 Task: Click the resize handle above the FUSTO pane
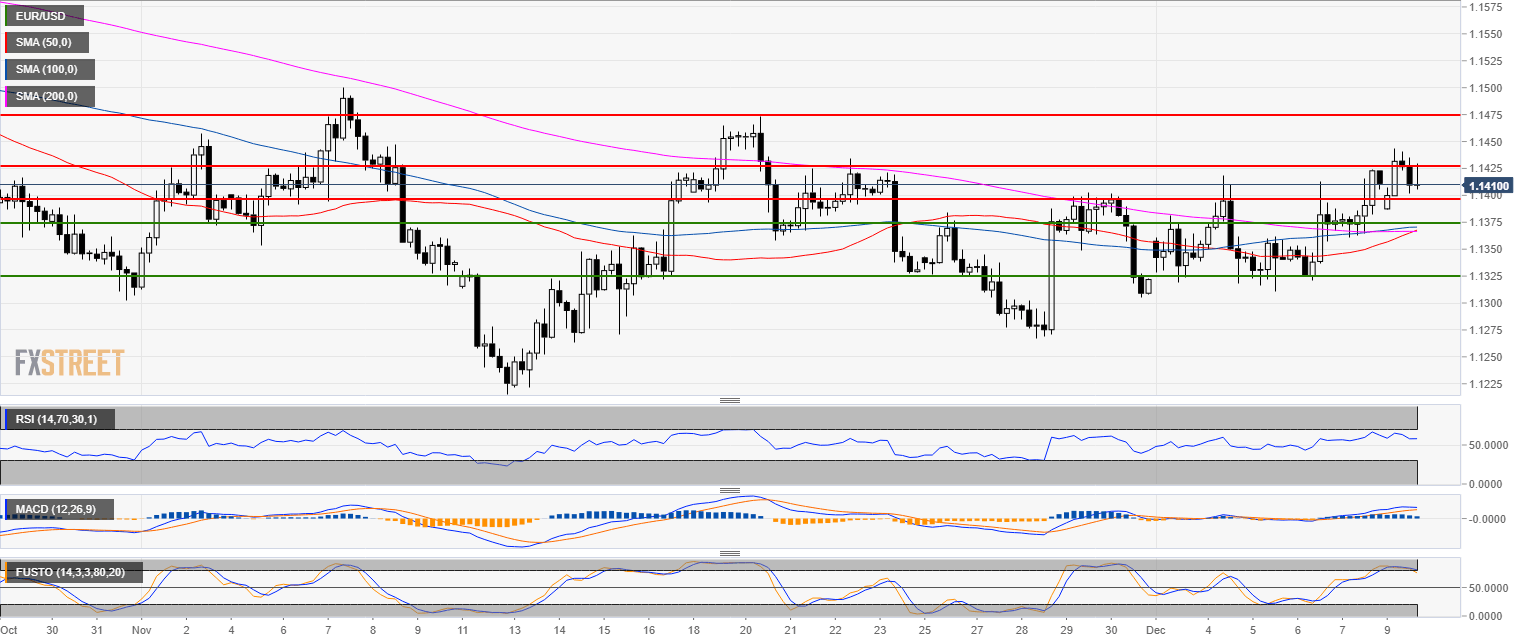click(729, 553)
